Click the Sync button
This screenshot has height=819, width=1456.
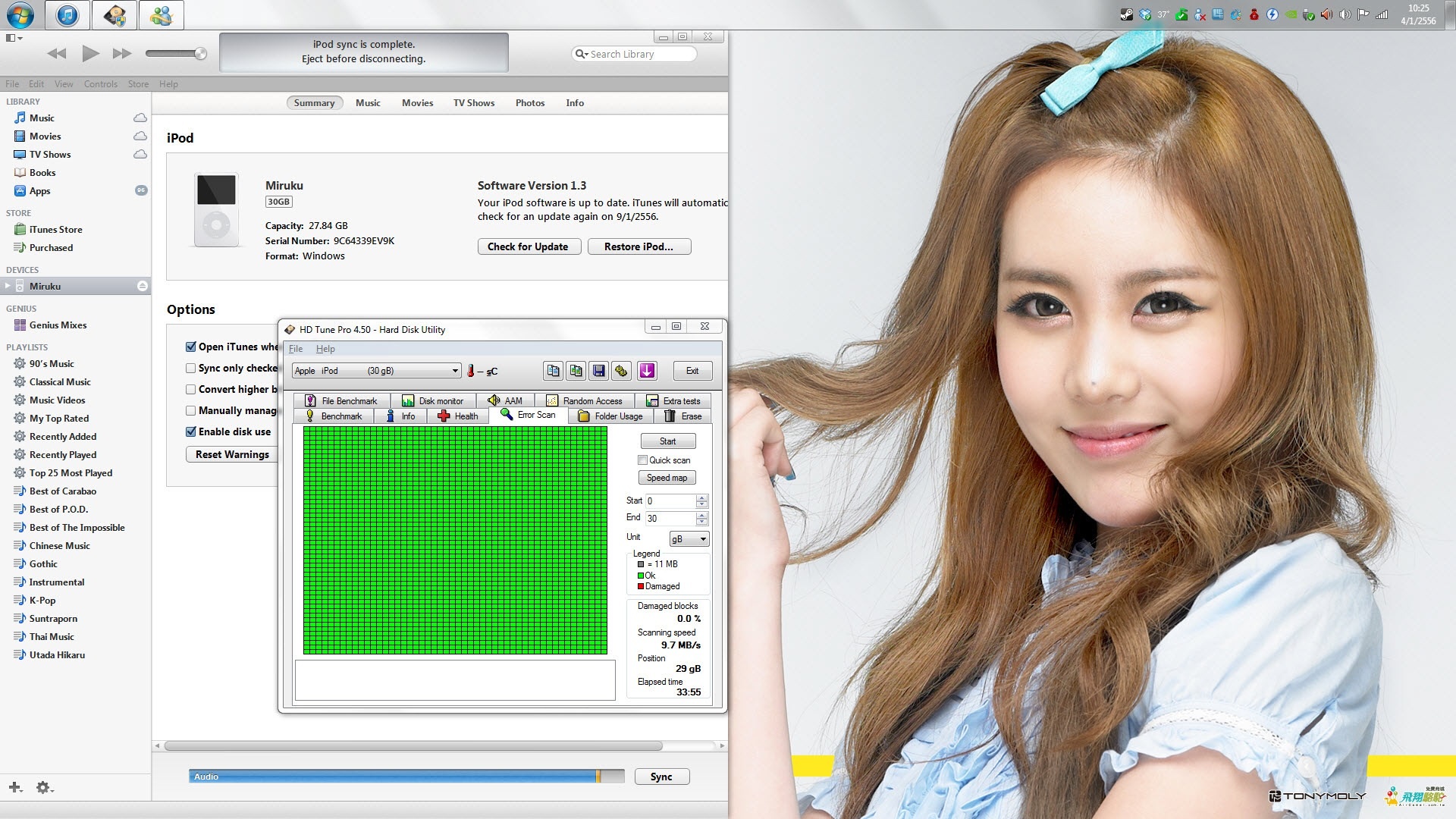(661, 777)
